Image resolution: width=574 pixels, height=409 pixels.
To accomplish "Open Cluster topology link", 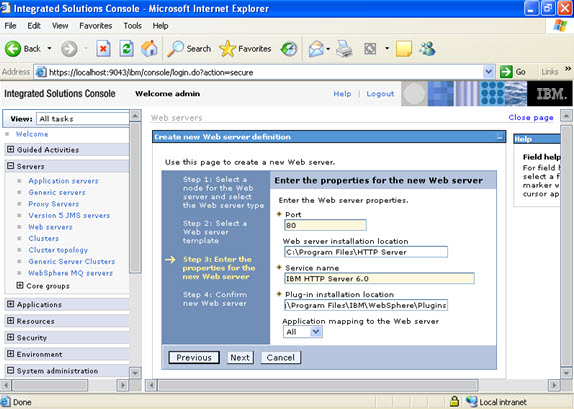I will point(58,250).
